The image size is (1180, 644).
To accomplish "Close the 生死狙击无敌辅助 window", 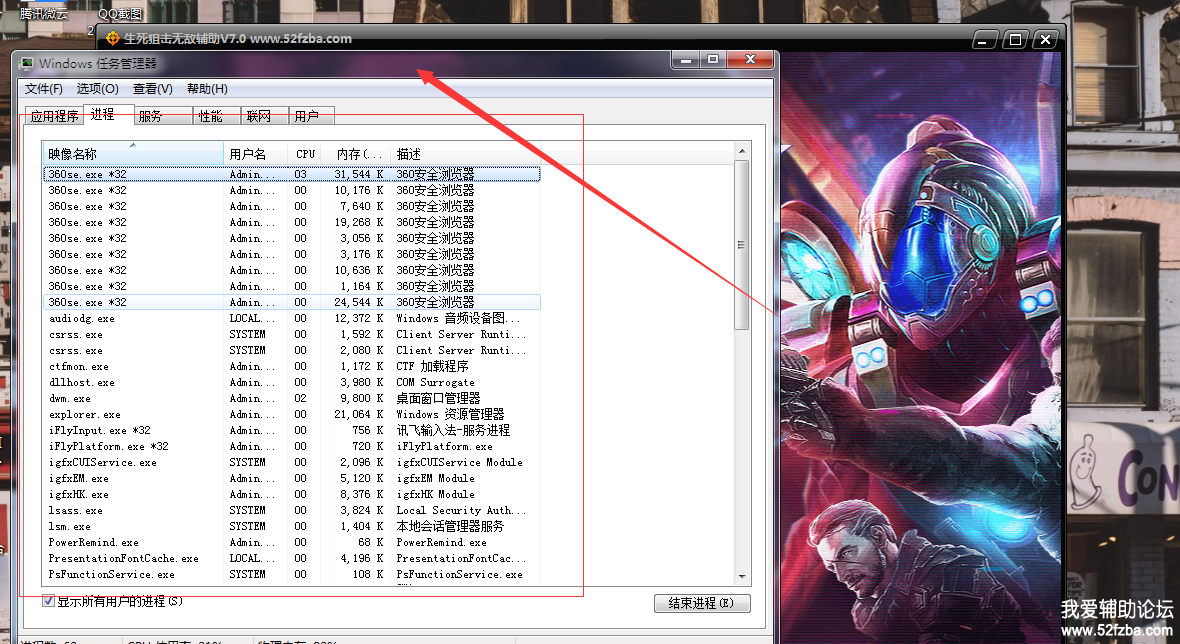I will (1045, 40).
